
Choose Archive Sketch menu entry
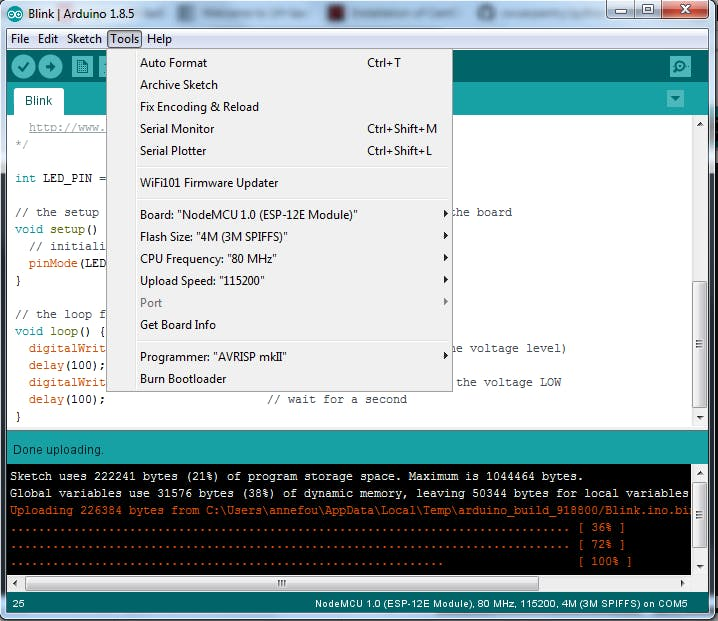coord(179,85)
